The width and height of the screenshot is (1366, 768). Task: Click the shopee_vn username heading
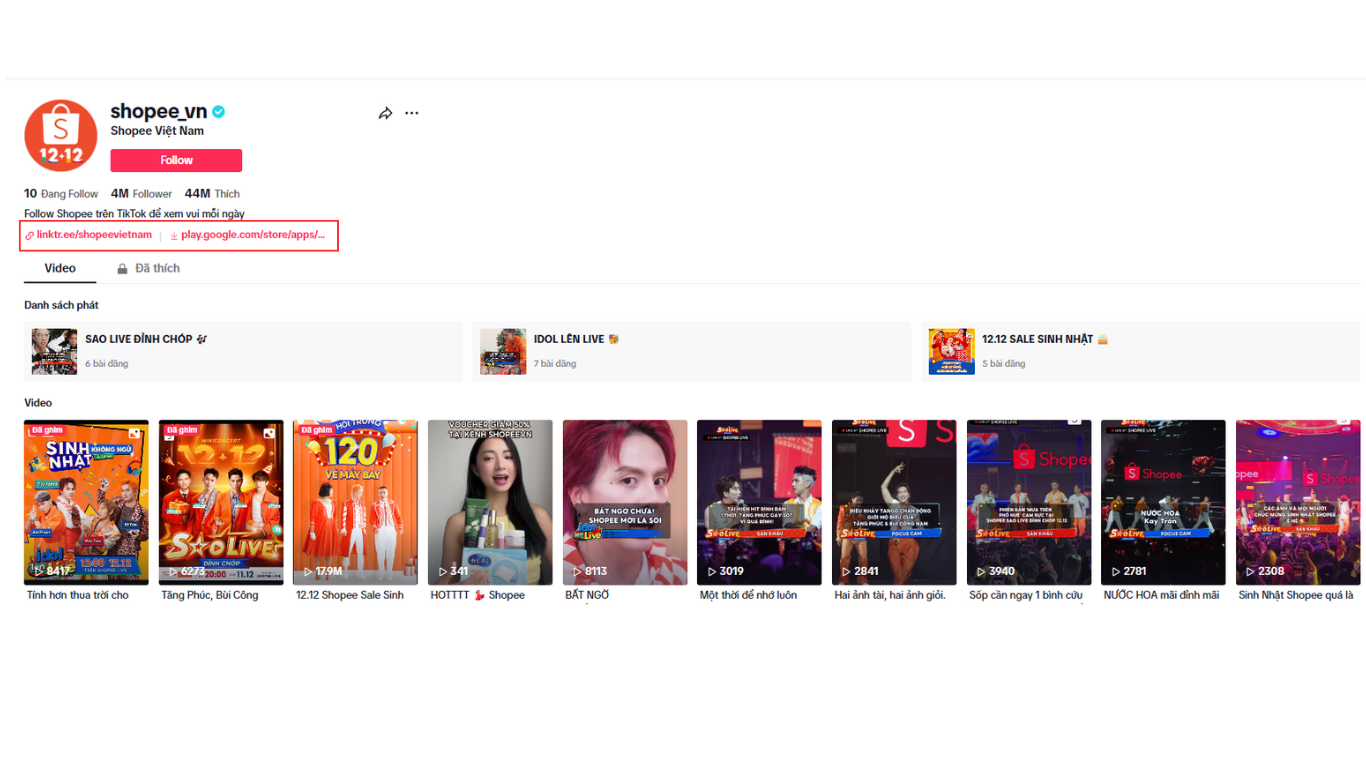click(159, 111)
